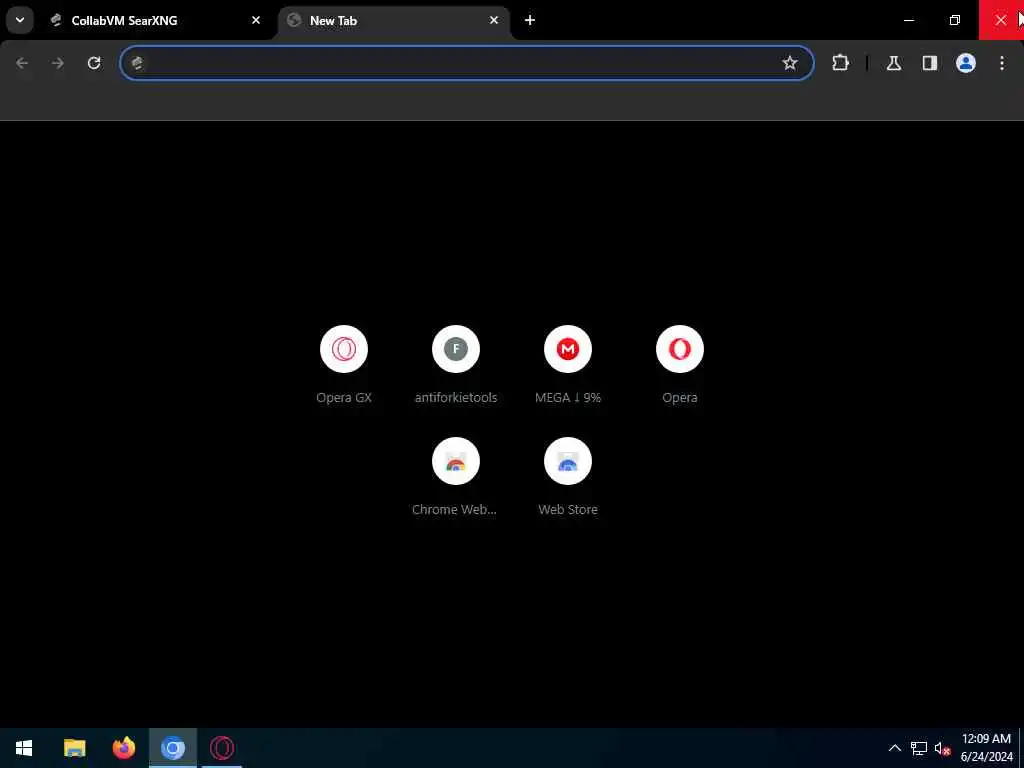Select the Chromium taskbar icon

click(x=172, y=748)
